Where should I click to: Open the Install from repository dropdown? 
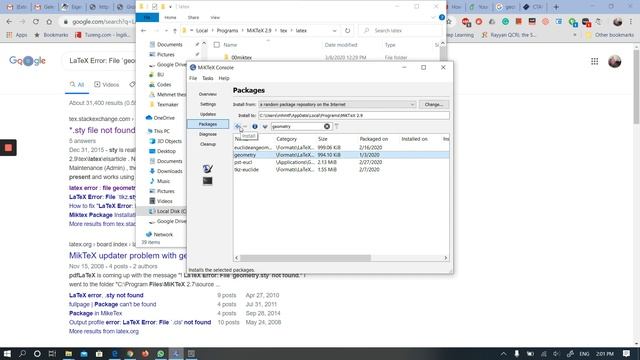337,104
